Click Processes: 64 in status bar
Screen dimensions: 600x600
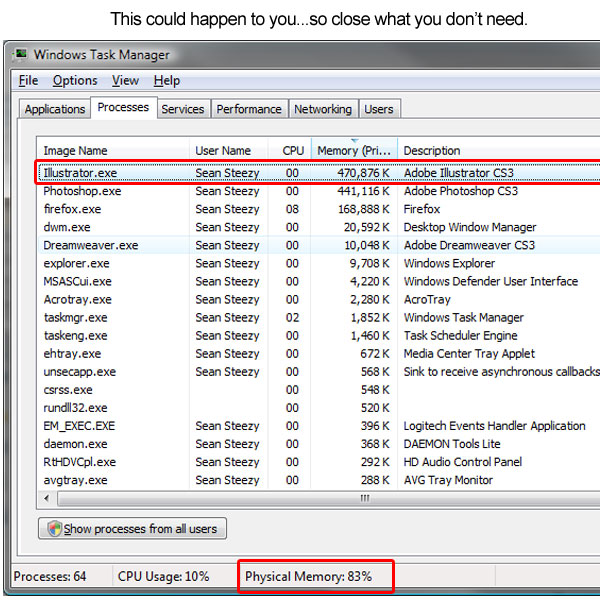coord(50,576)
